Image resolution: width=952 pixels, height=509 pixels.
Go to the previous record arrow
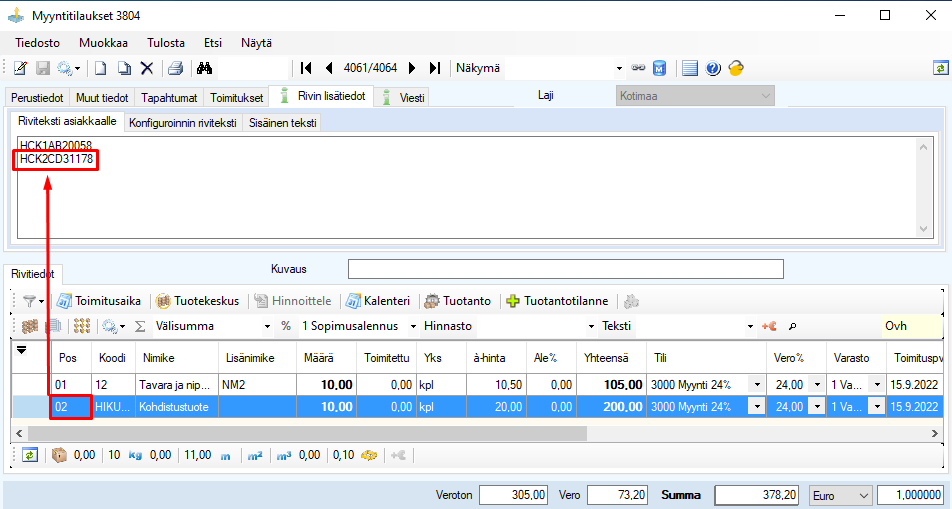329,68
